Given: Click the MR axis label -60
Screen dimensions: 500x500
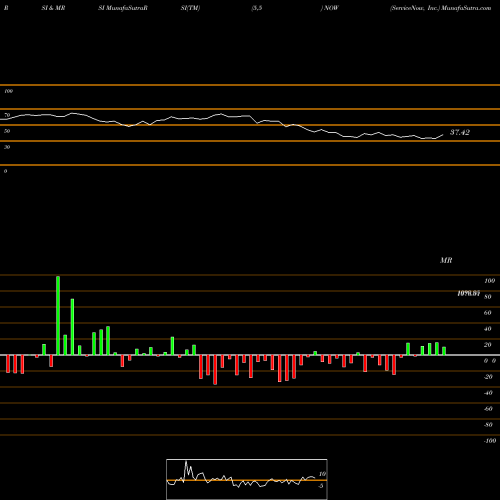Looking at the screenshot, I should coord(488,409).
